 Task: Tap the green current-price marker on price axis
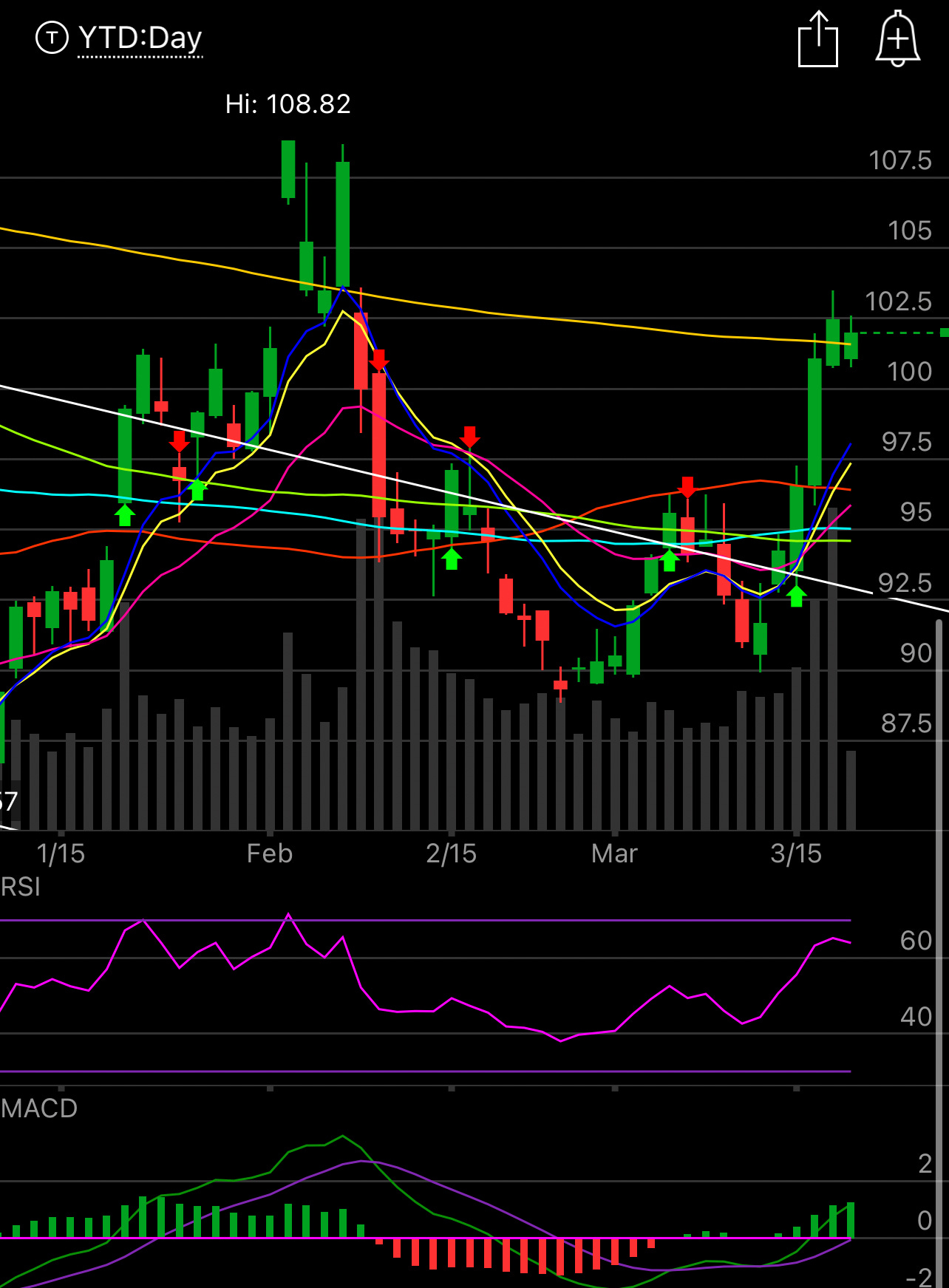945,333
